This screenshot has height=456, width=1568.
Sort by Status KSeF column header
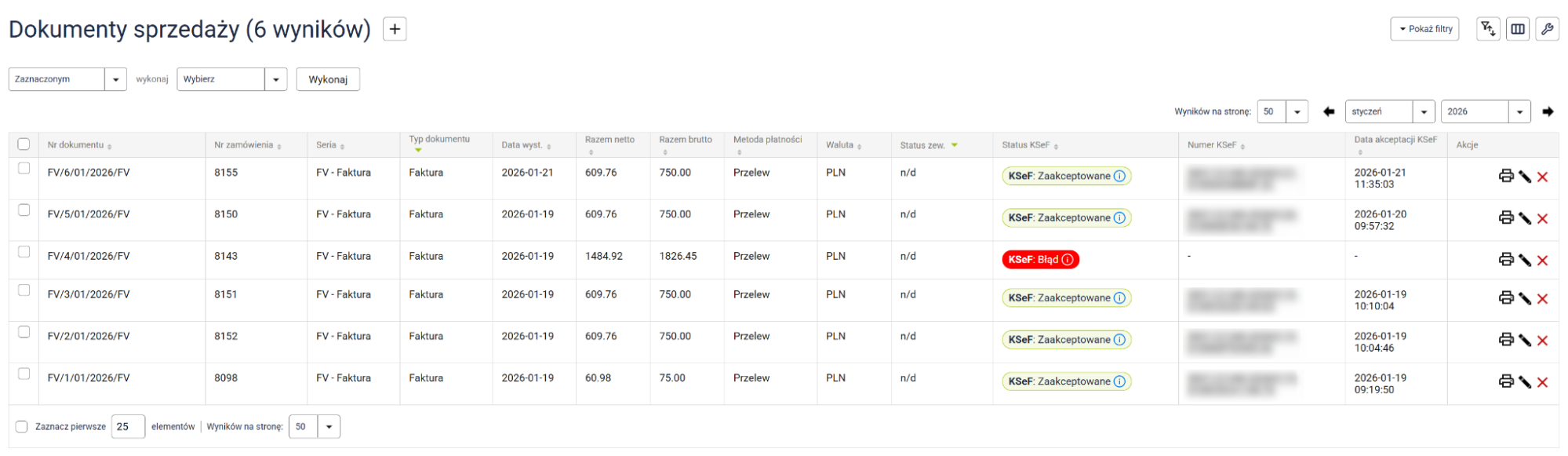[1025, 145]
